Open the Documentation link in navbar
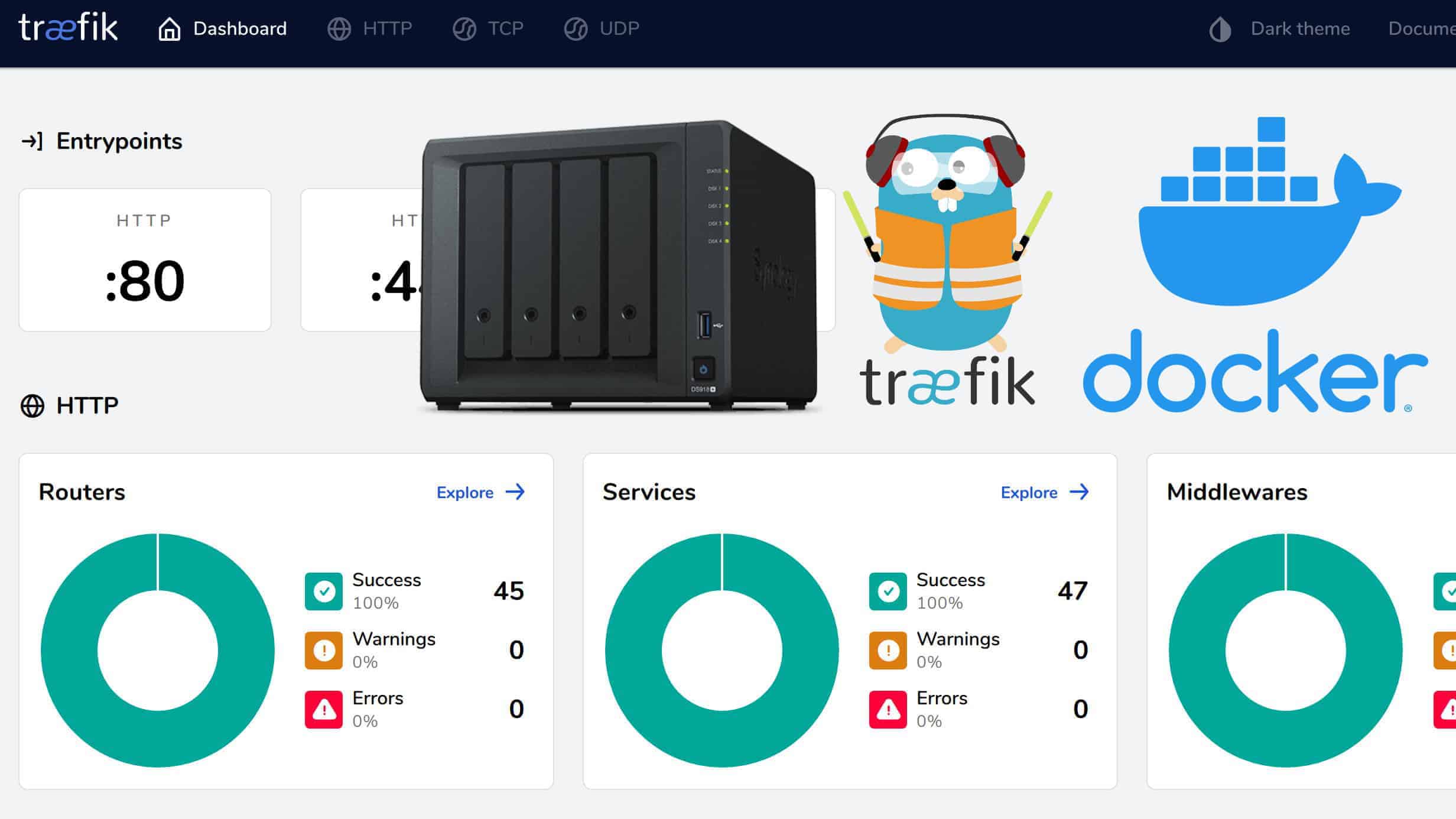This screenshot has width=1456, height=819. point(1422,29)
